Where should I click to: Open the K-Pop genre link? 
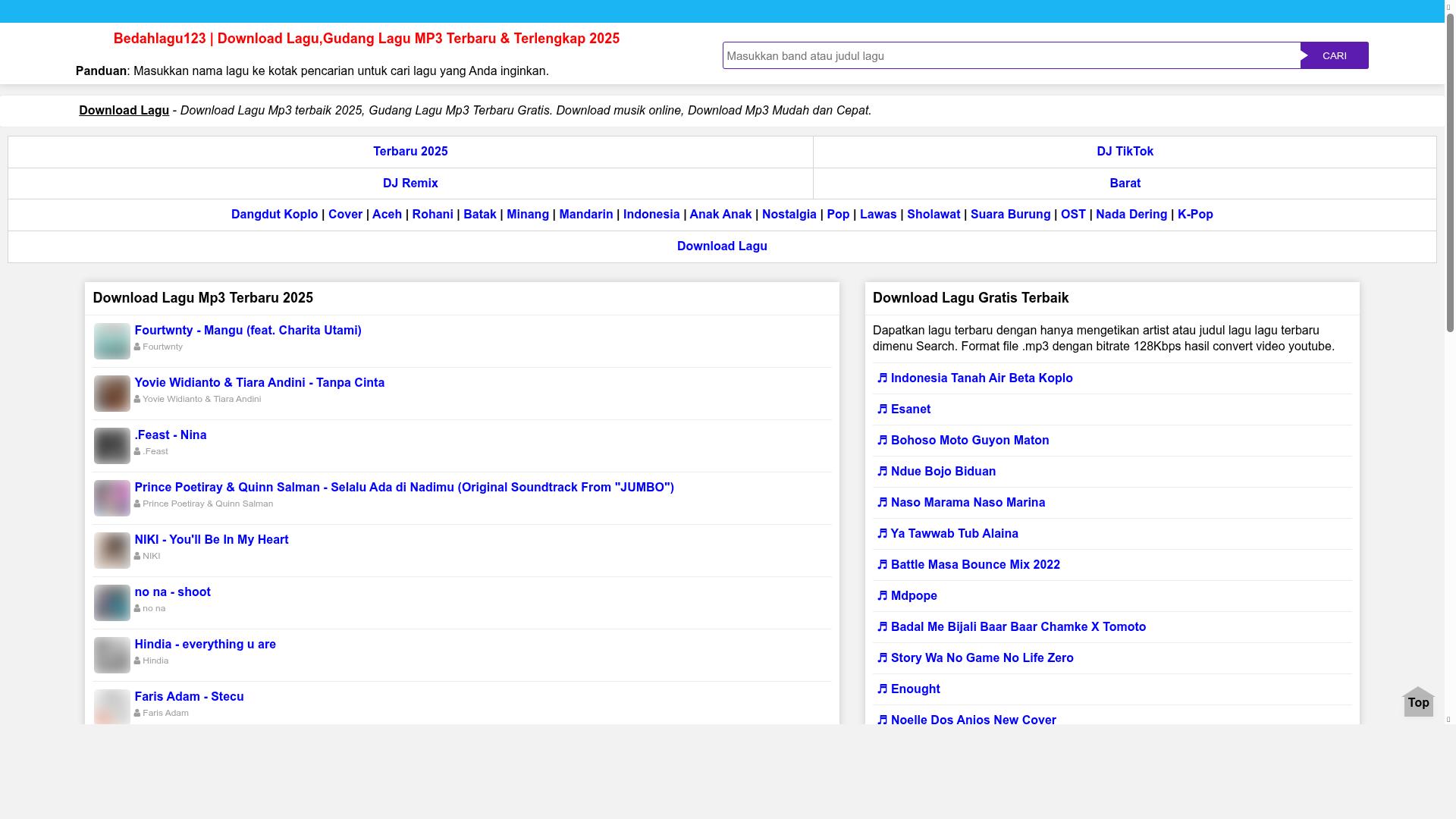(1195, 215)
